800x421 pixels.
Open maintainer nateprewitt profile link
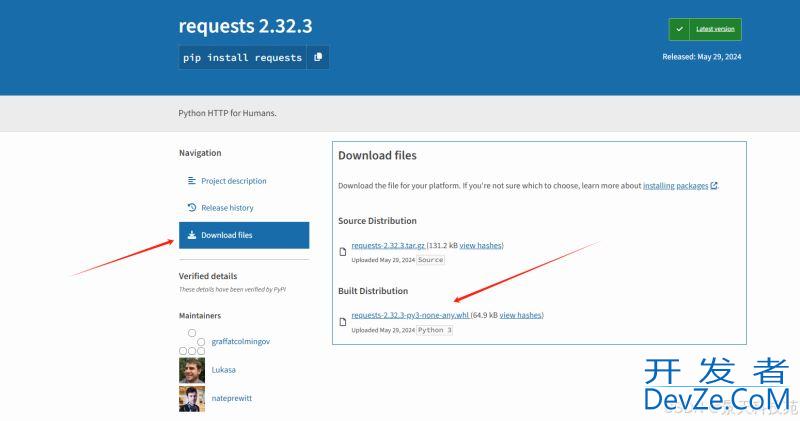232,398
